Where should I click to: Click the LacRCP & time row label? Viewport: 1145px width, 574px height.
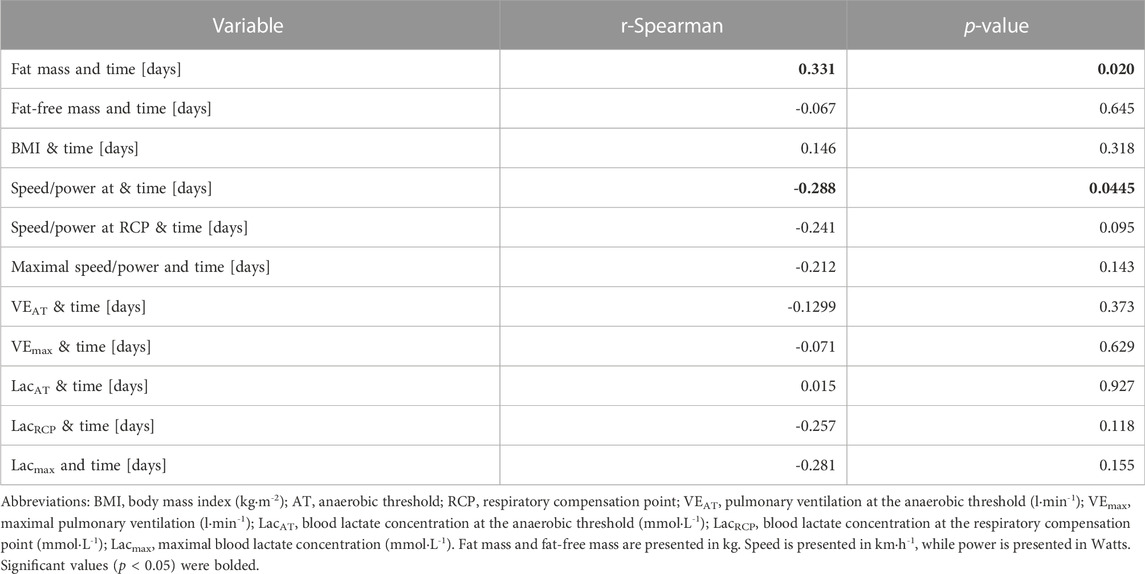(x=83, y=425)
